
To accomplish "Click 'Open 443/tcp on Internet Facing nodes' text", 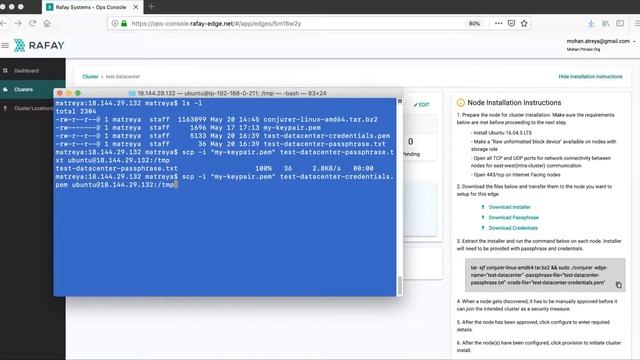I will (x=517, y=175).
